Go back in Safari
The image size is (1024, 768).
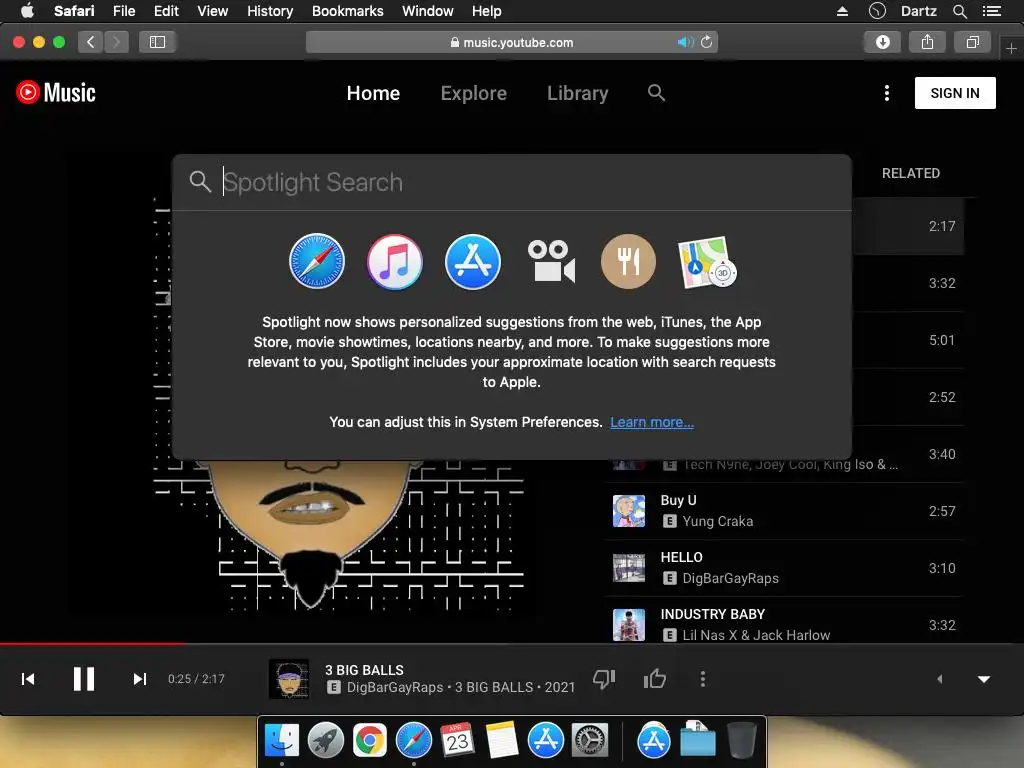click(91, 42)
